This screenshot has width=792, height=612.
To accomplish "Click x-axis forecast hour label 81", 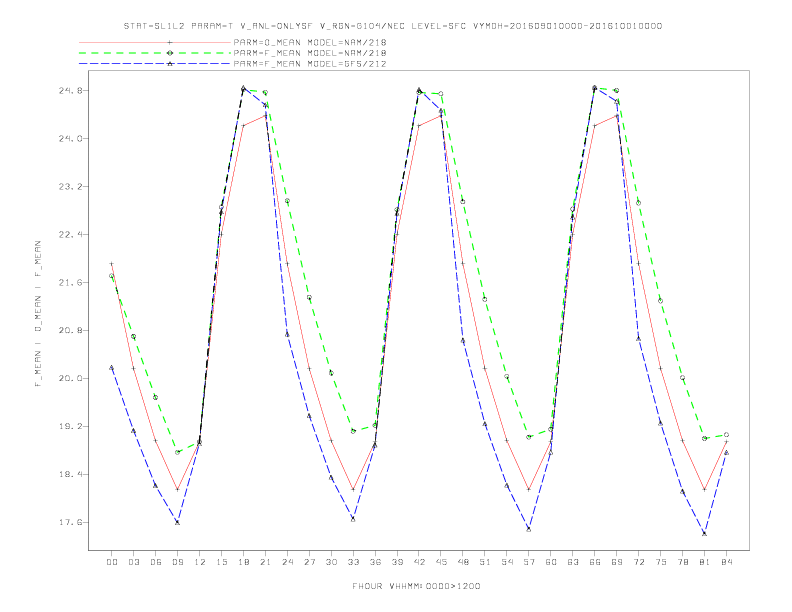I will pos(705,562).
